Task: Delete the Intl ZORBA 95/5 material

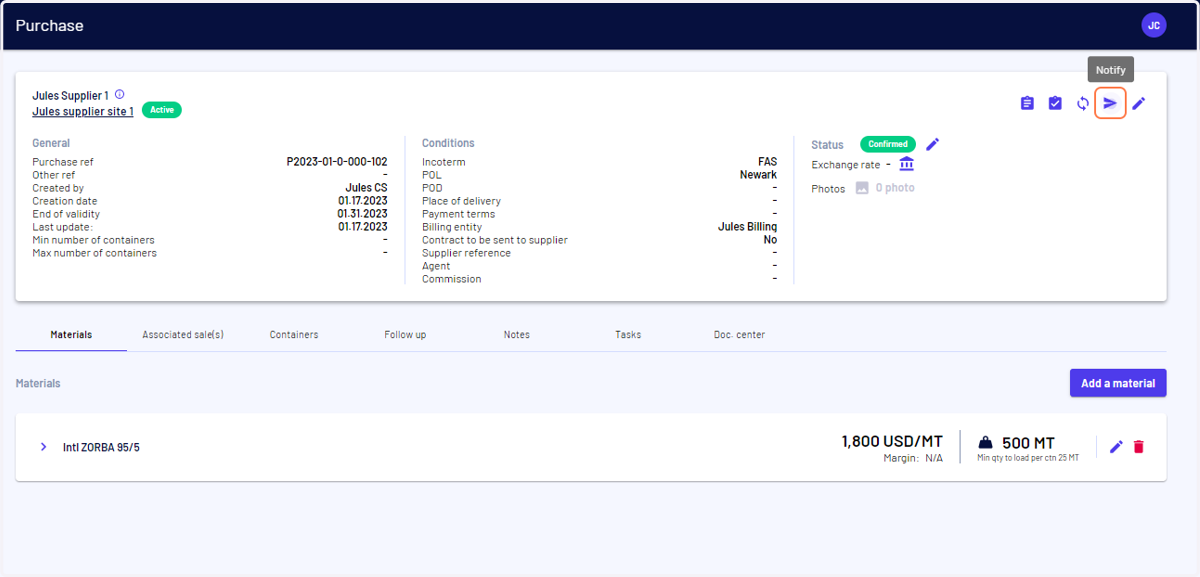Action: click(1139, 447)
